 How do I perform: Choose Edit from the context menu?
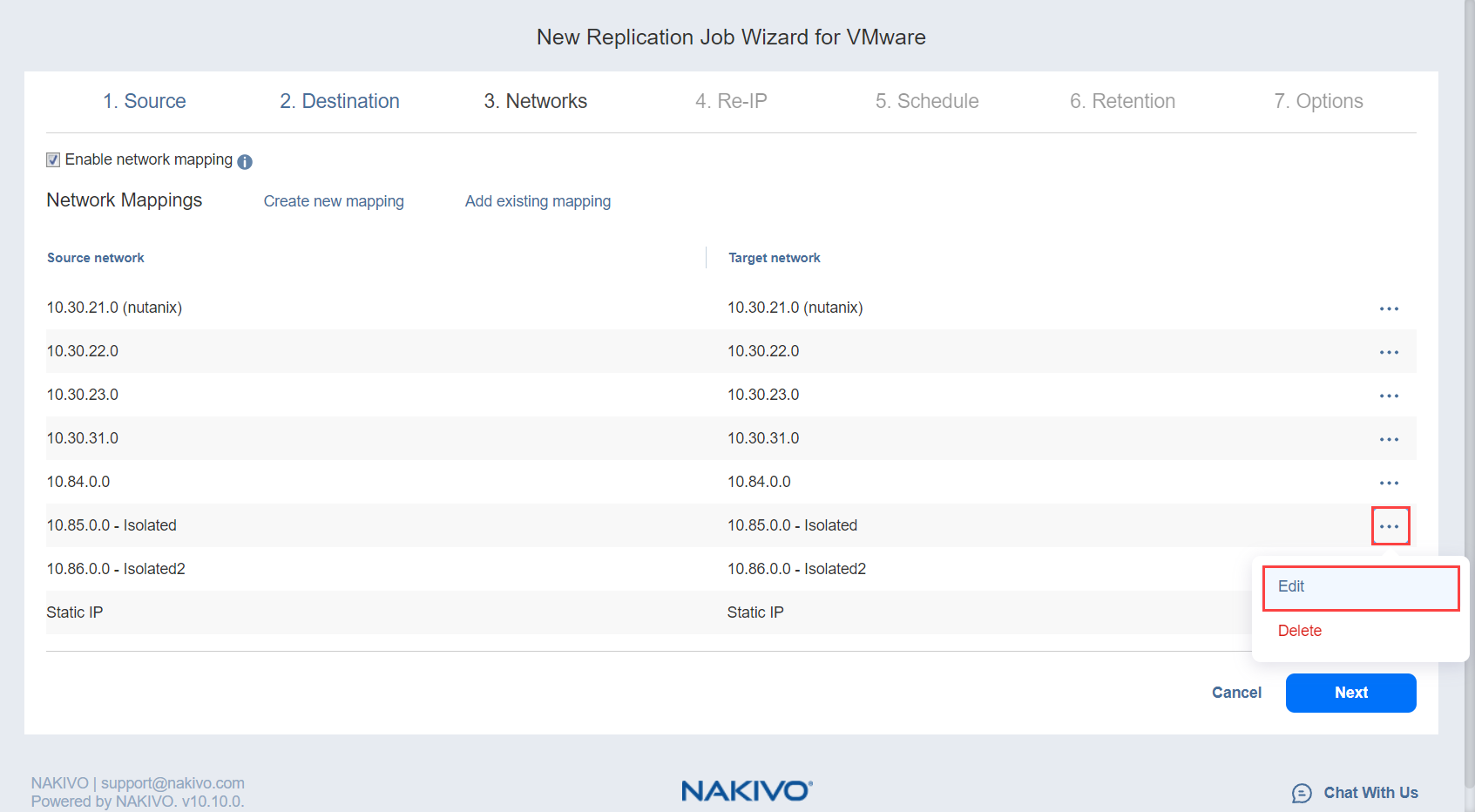tap(1360, 587)
